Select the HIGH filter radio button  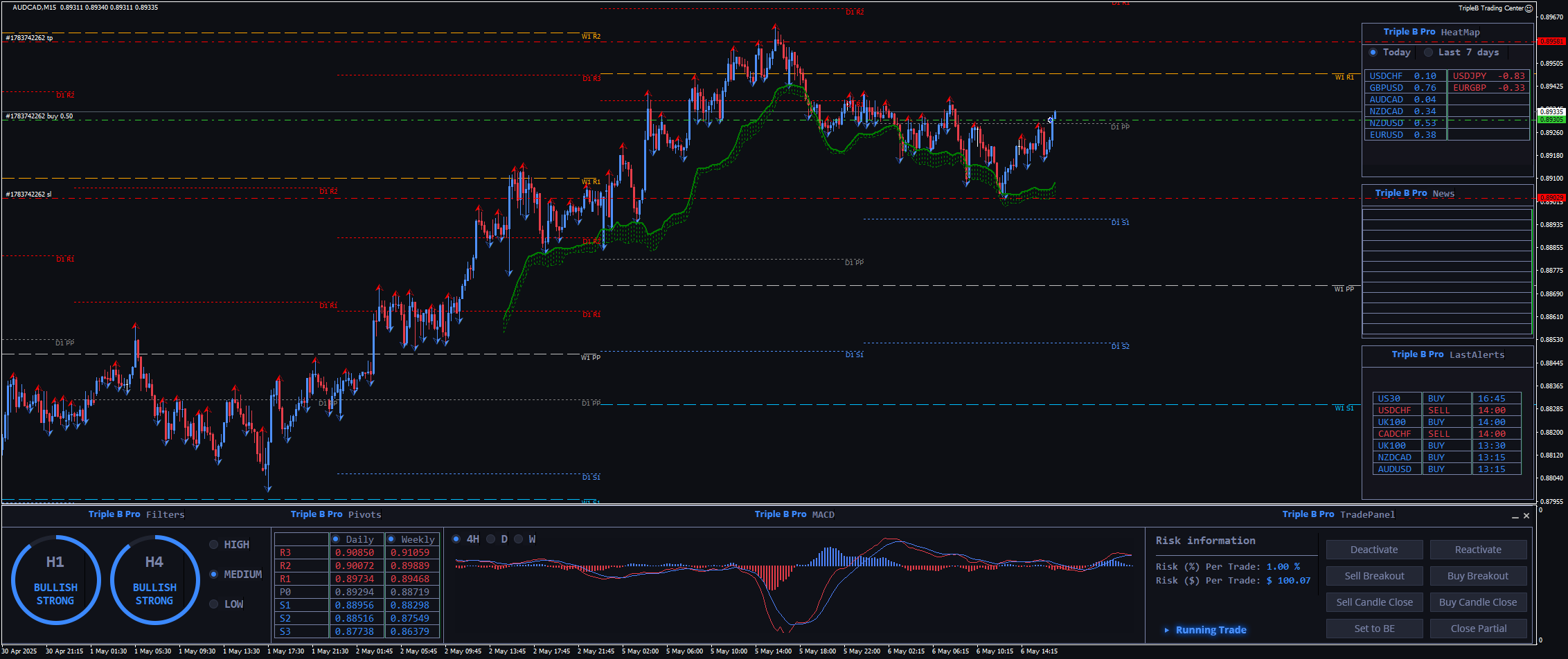click(214, 545)
